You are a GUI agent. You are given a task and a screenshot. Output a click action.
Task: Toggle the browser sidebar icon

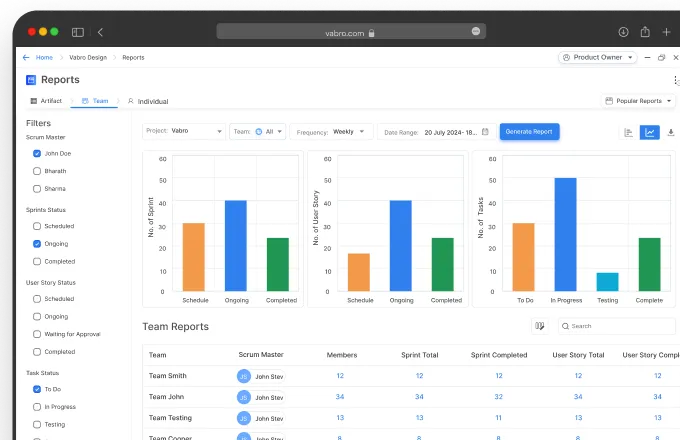(78, 32)
